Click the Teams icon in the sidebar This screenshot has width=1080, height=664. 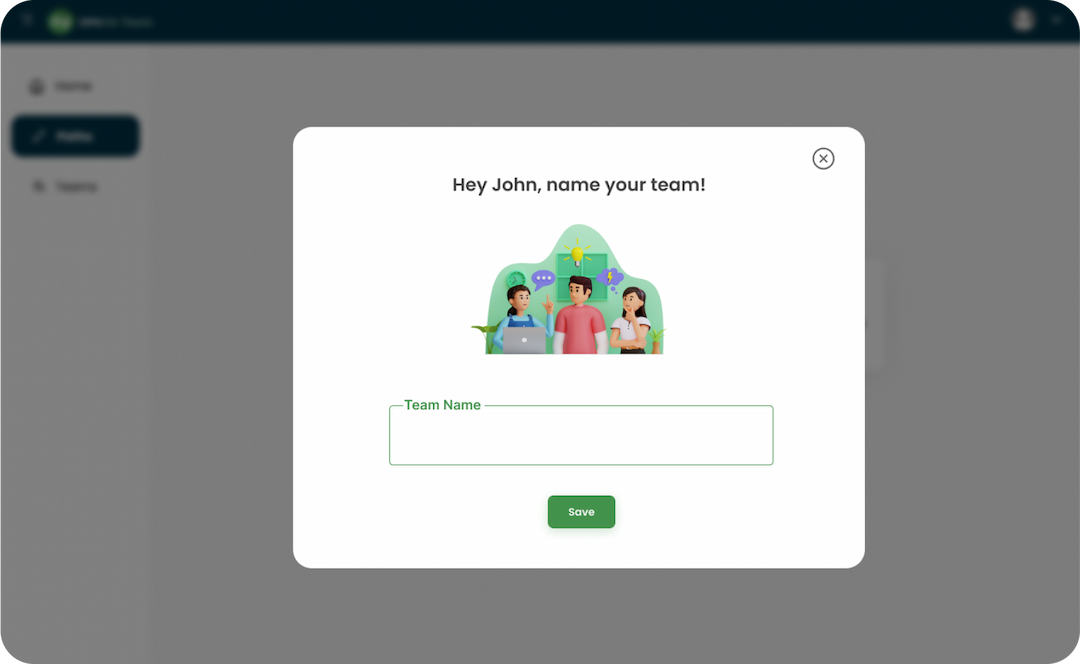coord(38,186)
